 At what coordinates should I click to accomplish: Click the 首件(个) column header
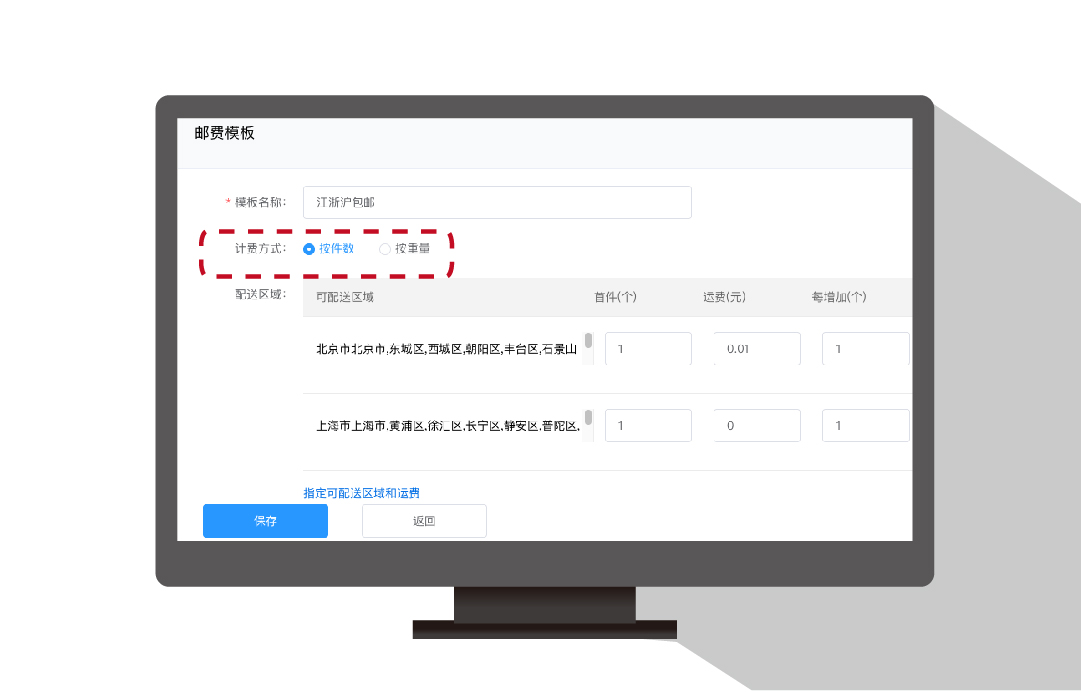click(615, 297)
